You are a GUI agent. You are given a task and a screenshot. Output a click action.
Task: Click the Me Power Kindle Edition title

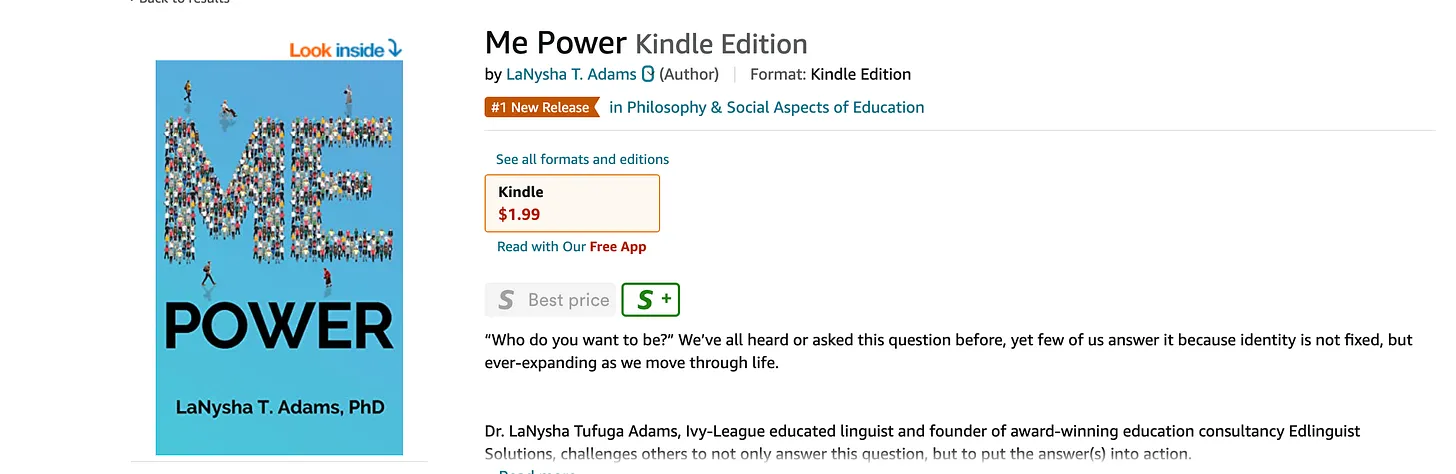click(646, 43)
